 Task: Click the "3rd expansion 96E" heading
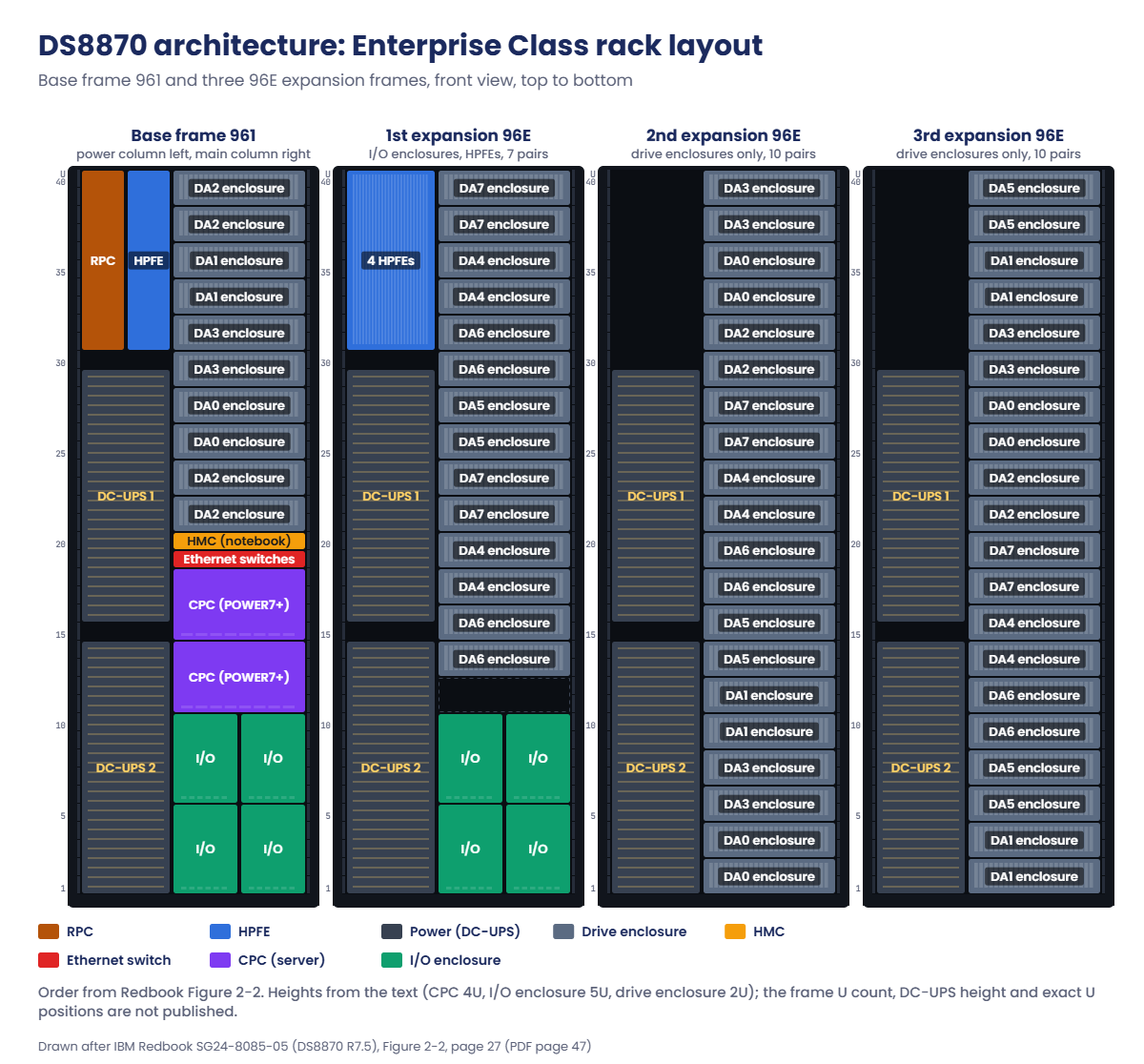(989, 135)
